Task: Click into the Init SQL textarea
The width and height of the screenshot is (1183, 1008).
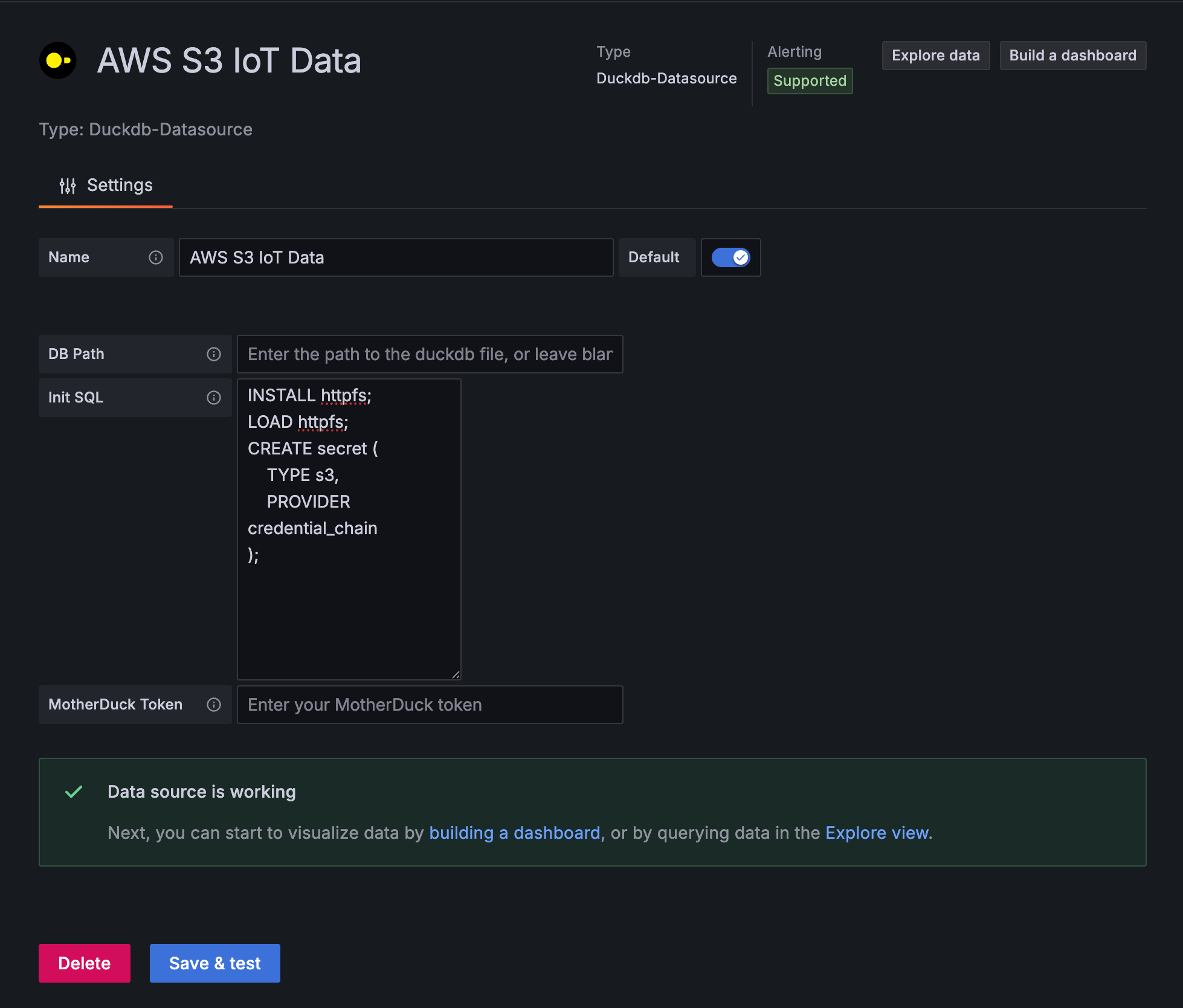Action: [349, 529]
